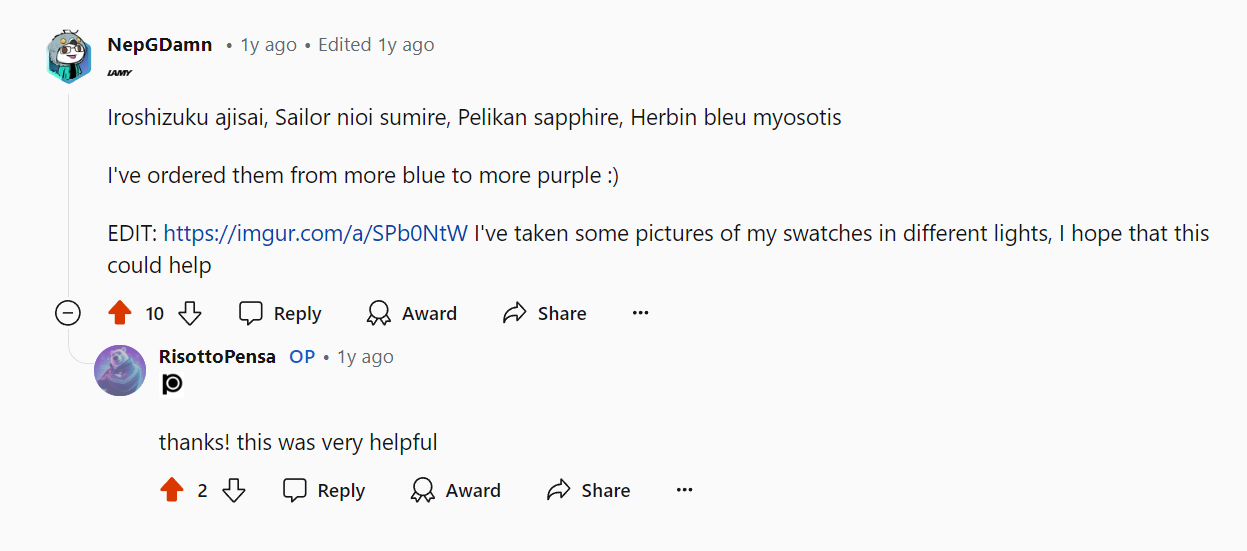The height and width of the screenshot is (551, 1247).
Task: Click NepGDamn's avatar image
Action: 69,57
